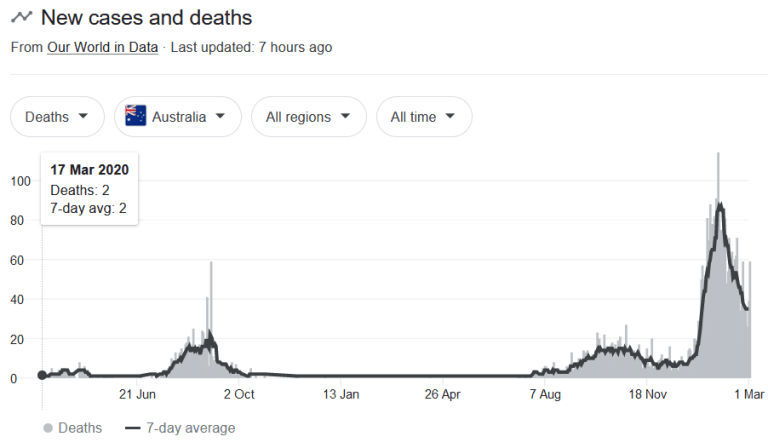The image size is (768, 448).
Task: Click the Australian flag icon
Action: click(136, 116)
